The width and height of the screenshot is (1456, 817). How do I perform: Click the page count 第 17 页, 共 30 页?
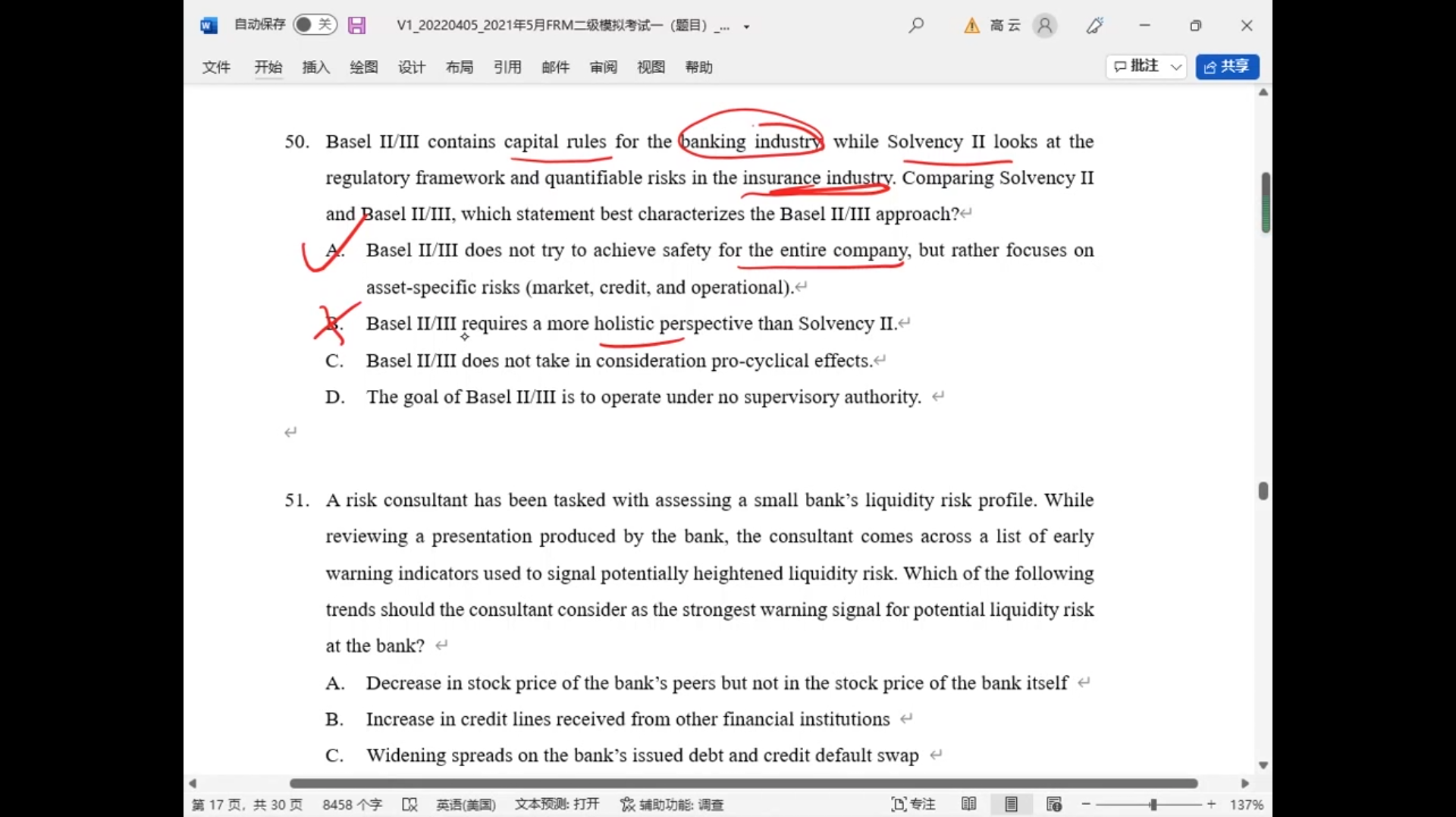click(247, 805)
